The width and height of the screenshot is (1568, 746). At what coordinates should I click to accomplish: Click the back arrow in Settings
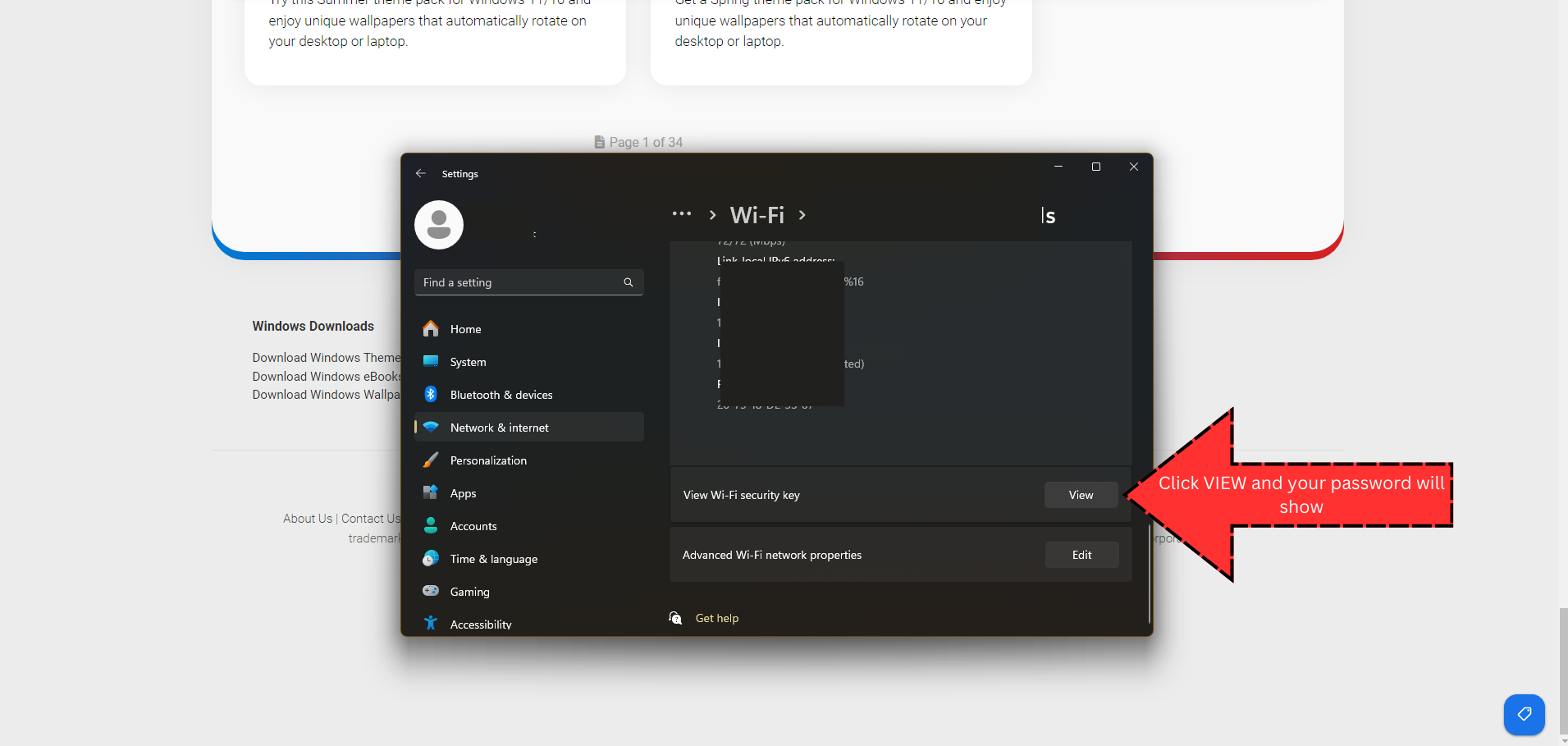421,173
